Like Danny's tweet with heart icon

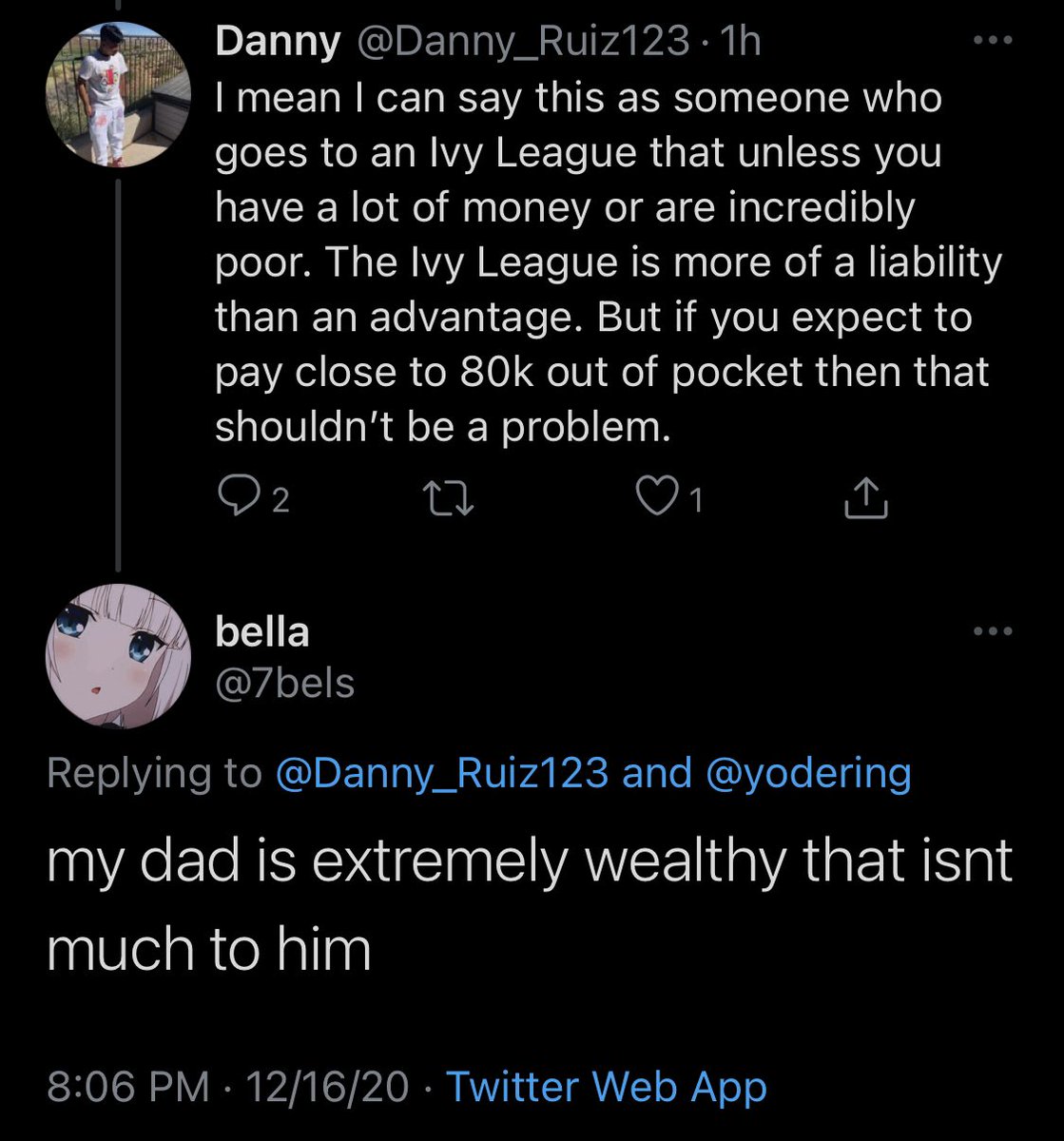click(654, 498)
